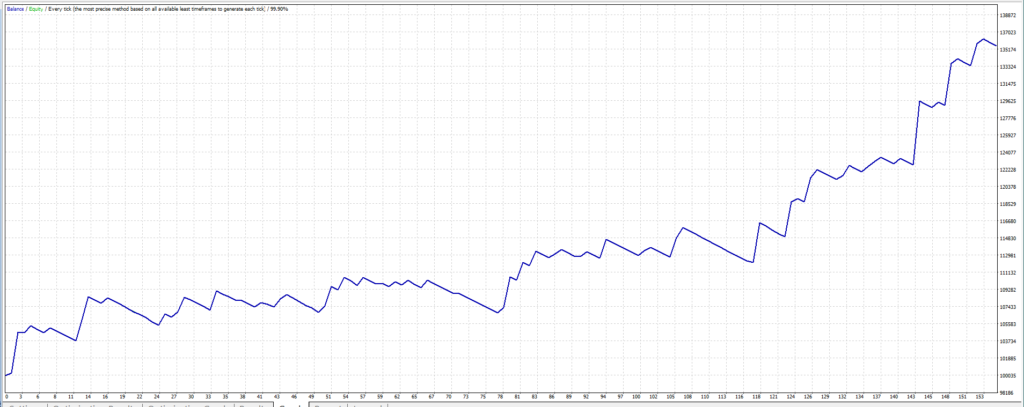Viewport: 1024px width, 407px height.
Task: Click trade number 78 on the bottom axis
Action: tap(499, 396)
